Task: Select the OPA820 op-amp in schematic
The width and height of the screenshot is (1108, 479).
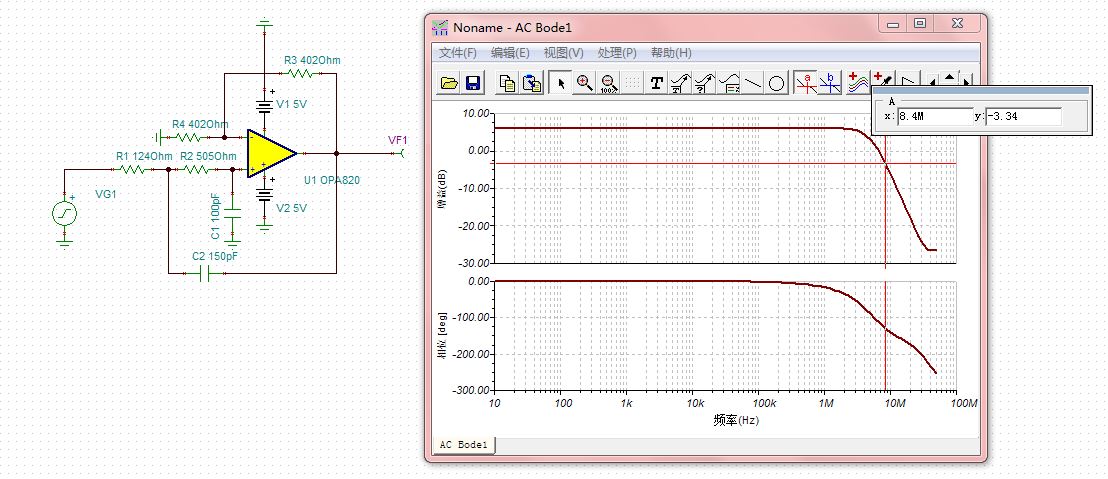Action: click(x=272, y=153)
